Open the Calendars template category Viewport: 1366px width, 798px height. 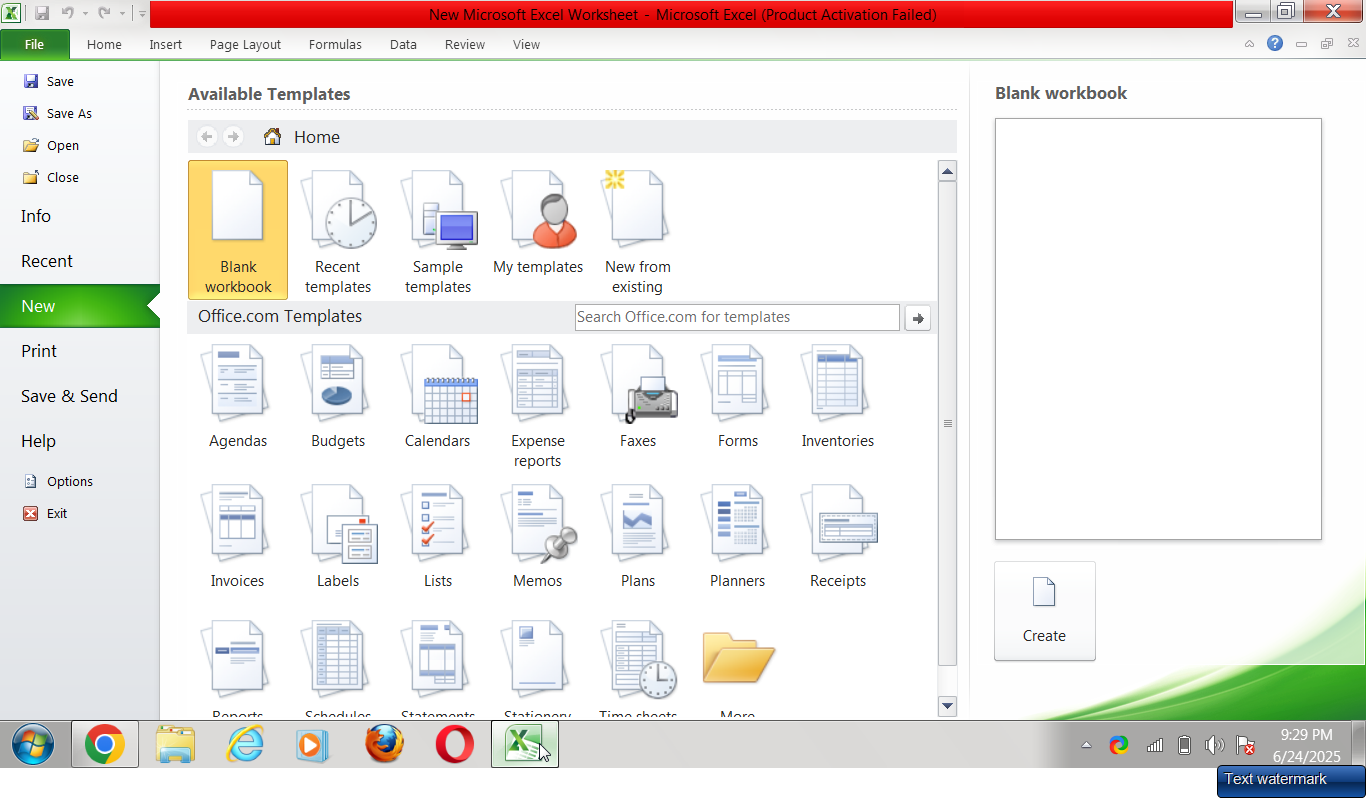pyautogui.click(x=438, y=396)
